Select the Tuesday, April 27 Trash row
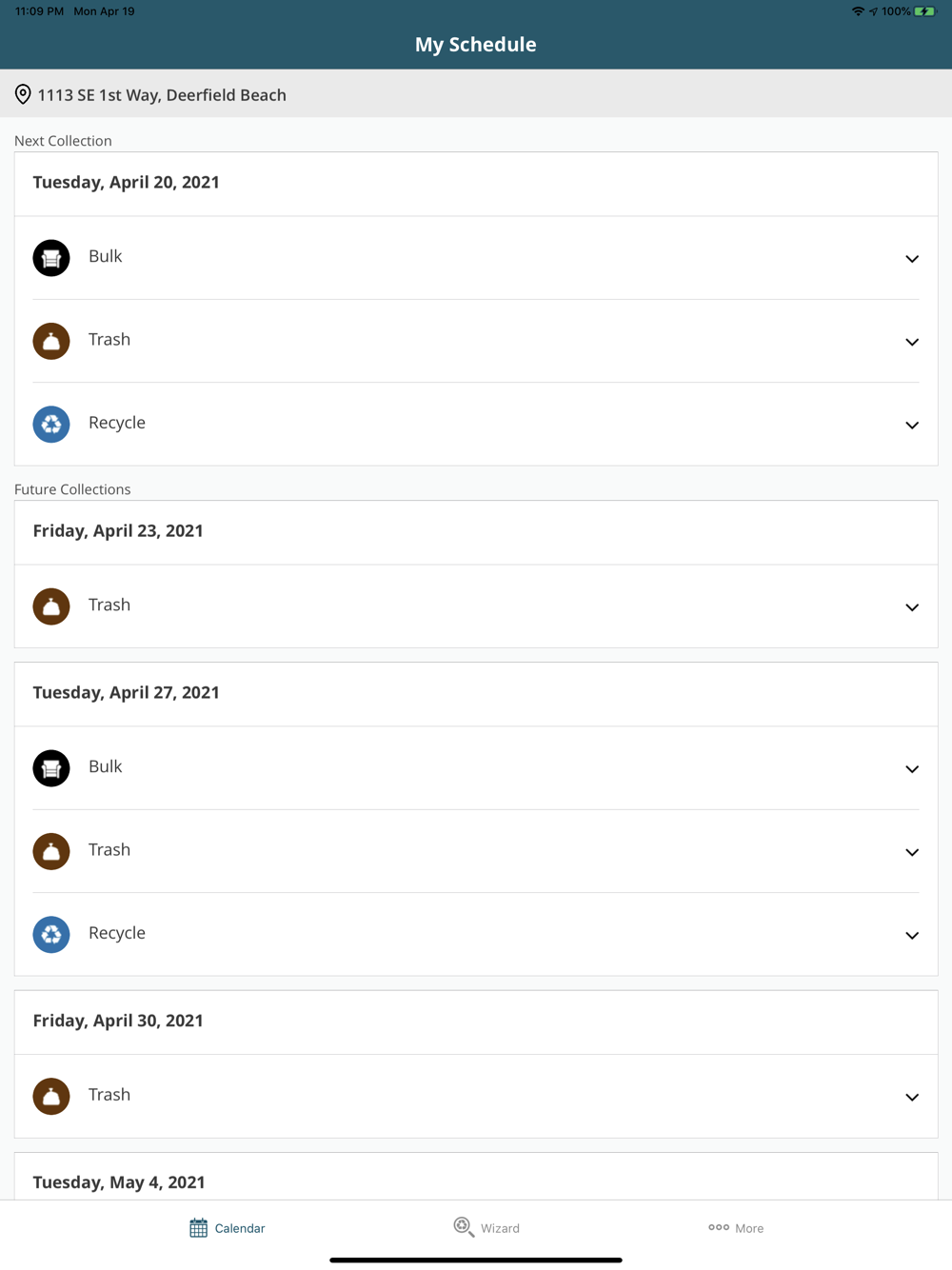The height and width of the screenshot is (1270, 952). 476,850
